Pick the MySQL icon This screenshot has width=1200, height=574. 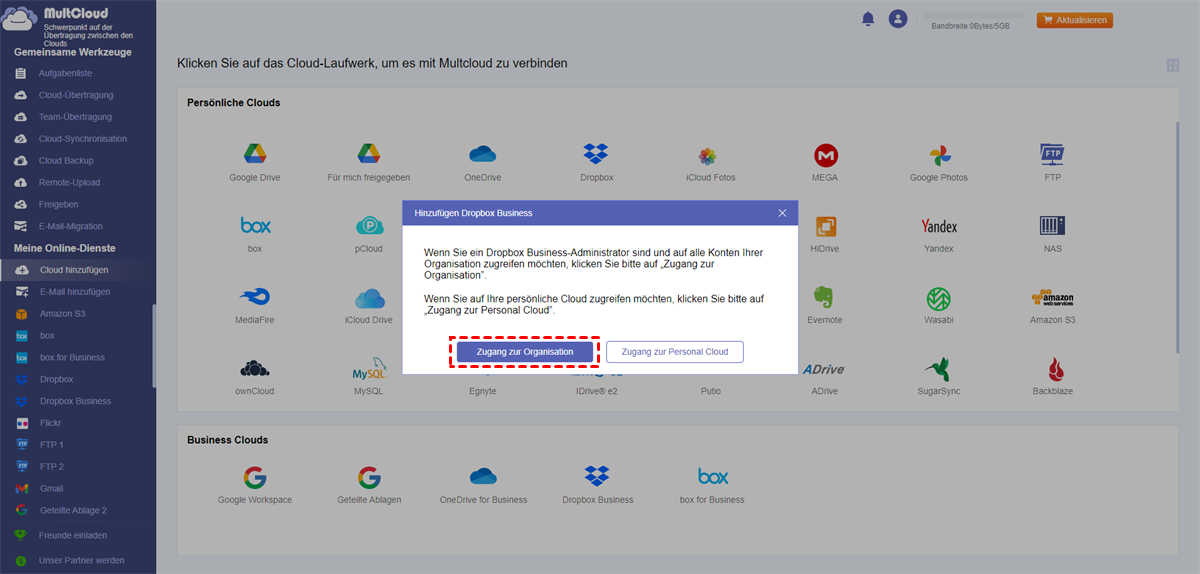click(x=369, y=369)
